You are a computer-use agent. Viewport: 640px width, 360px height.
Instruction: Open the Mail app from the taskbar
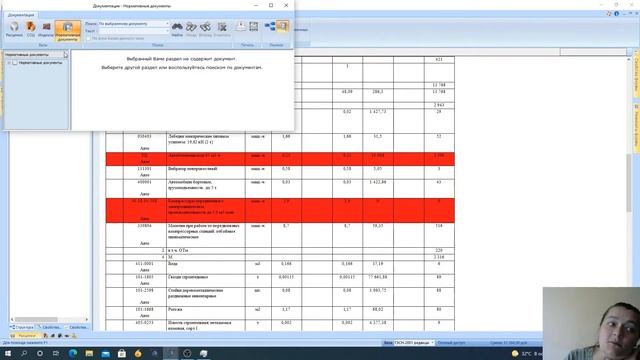[x=105, y=353]
